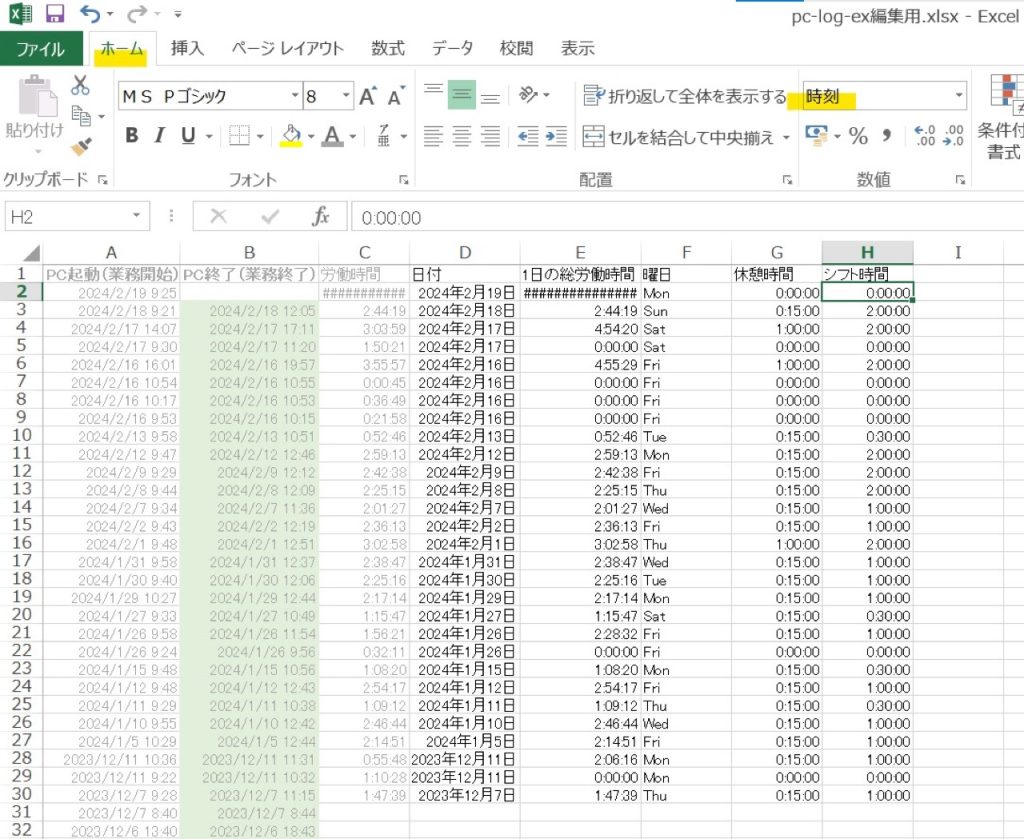The image size is (1024, 839).
Task: Click accounting number format icon
Action: (x=816, y=135)
